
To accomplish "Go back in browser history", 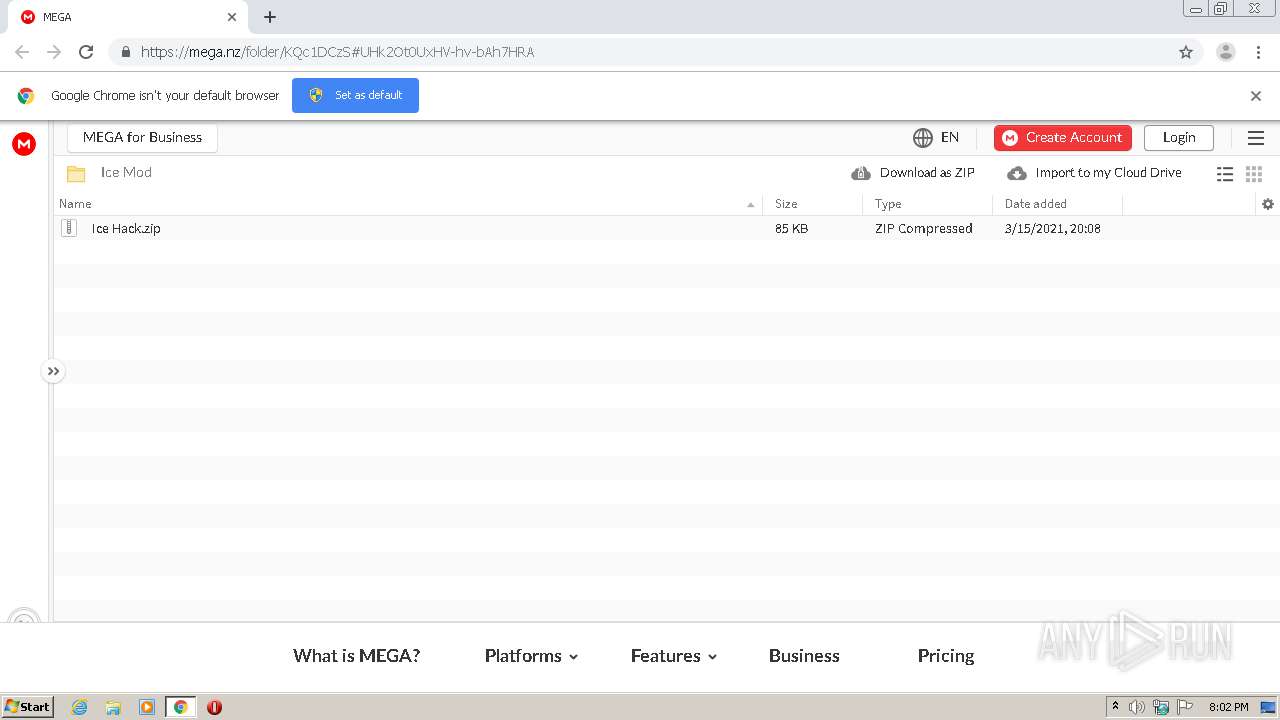I will (22, 52).
